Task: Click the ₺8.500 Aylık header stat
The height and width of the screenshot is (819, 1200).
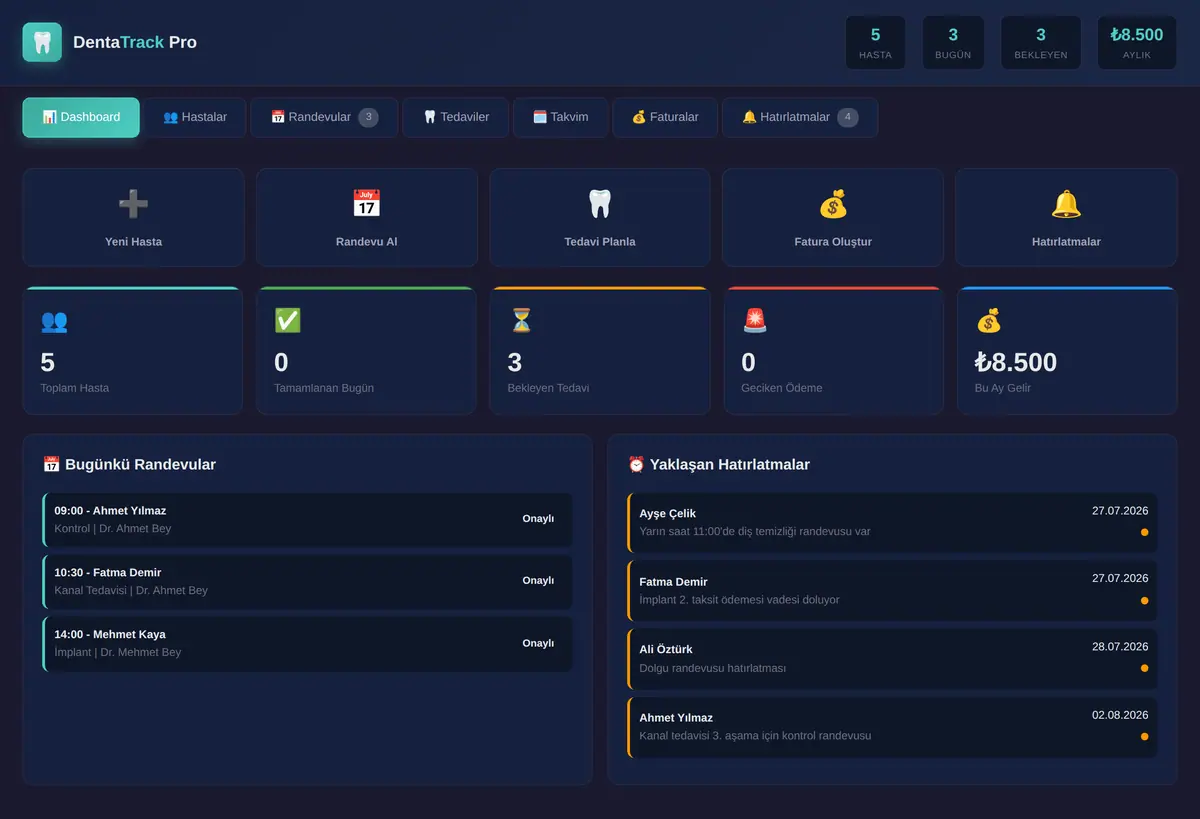Action: [x=1136, y=42]
